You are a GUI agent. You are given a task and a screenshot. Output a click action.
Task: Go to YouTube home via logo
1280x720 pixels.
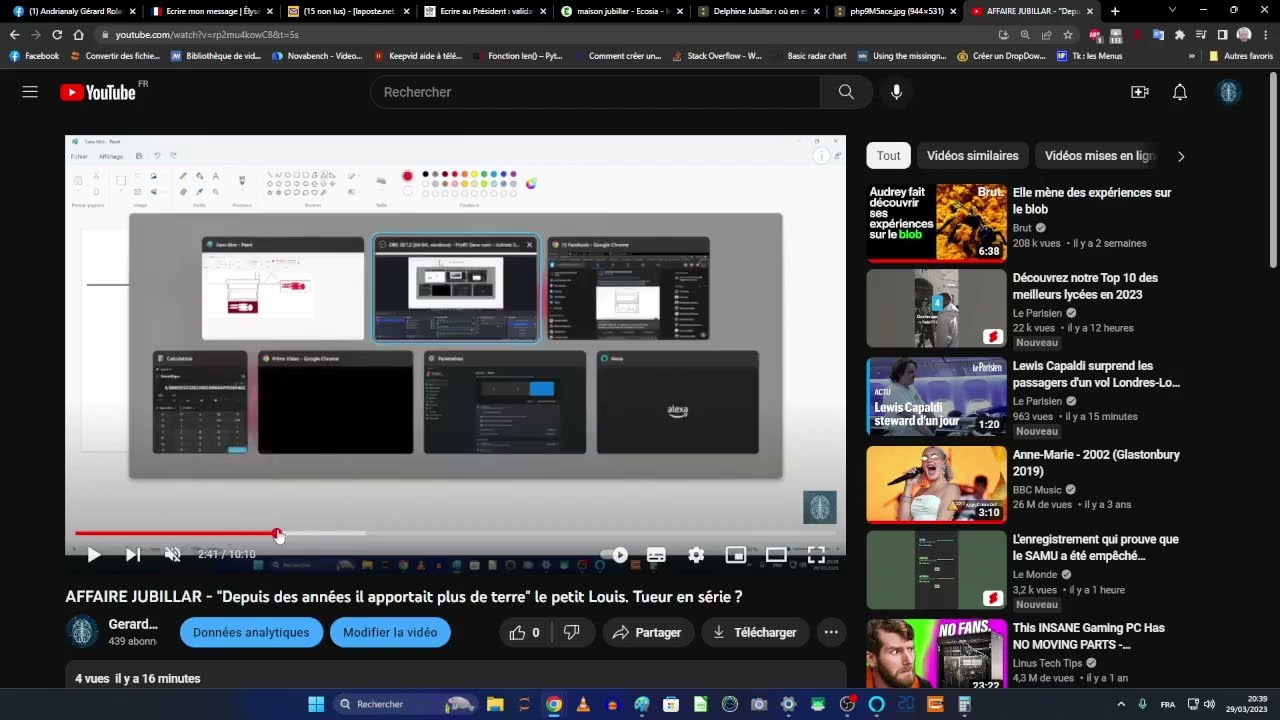pos(97,92)
